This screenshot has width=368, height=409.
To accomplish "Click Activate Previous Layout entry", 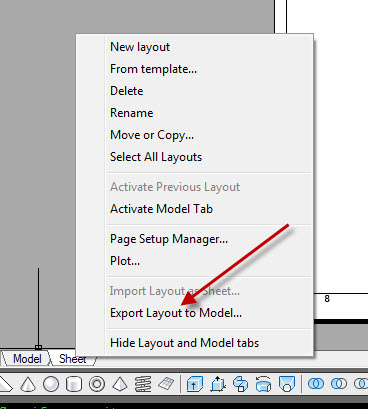I will click(x=209, y=187).
